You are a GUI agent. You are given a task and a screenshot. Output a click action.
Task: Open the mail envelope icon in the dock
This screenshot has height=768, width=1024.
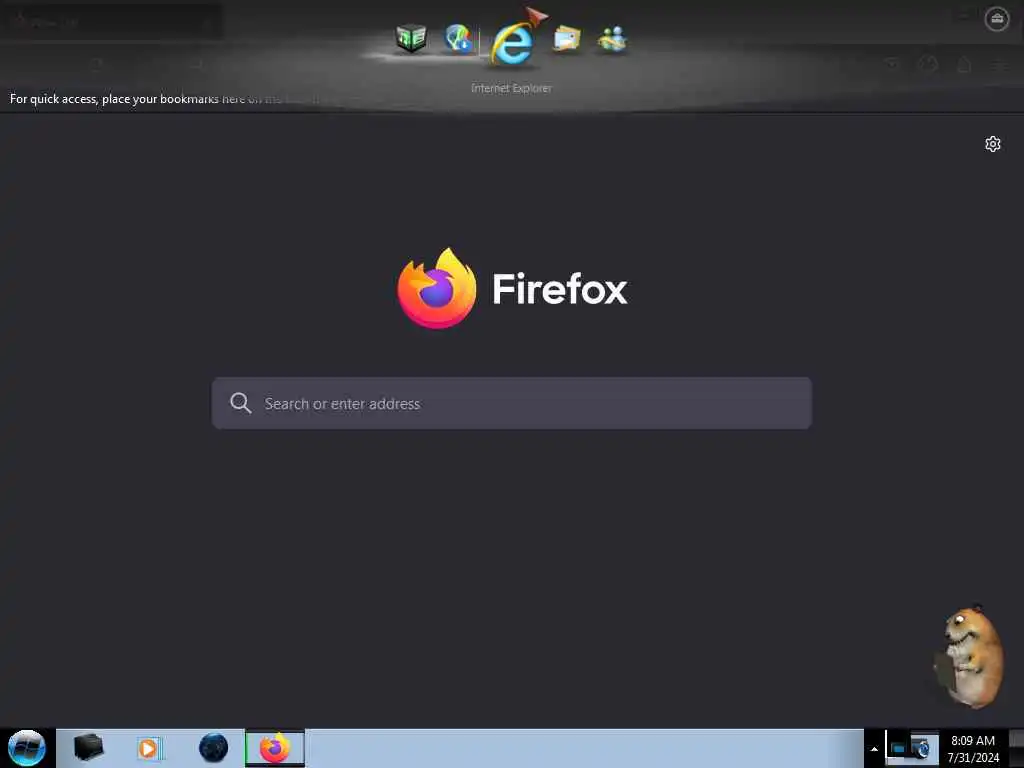[566, 39]
